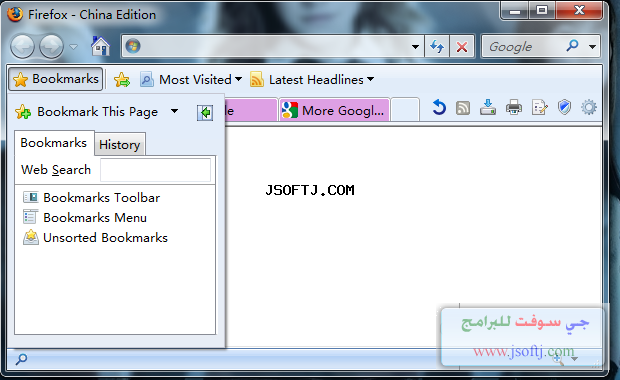Click Bookmark This Page button
620x380 pixels.
[x=87, y=112]
